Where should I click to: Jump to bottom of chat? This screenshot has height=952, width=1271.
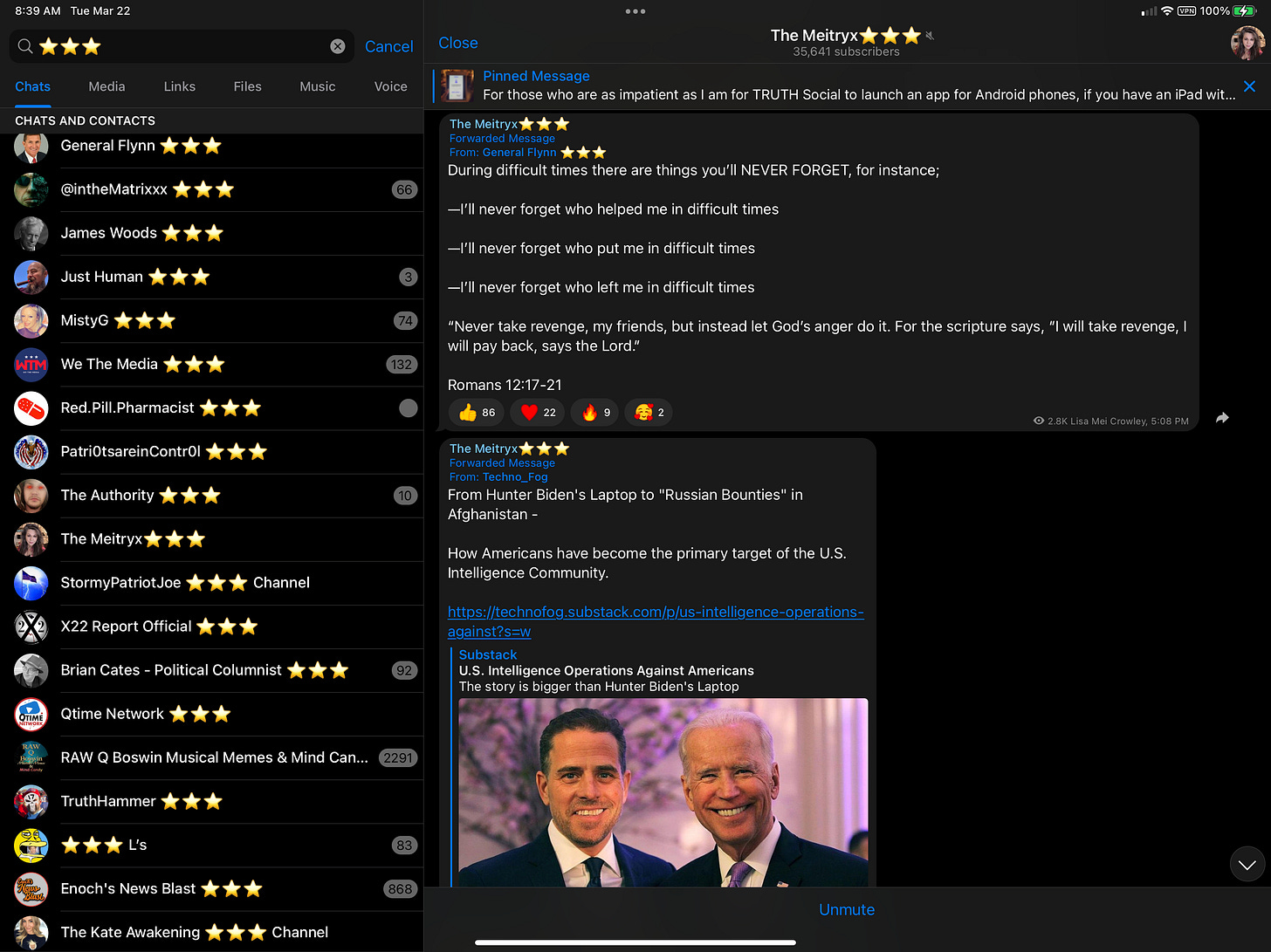tap(1247, 864)
